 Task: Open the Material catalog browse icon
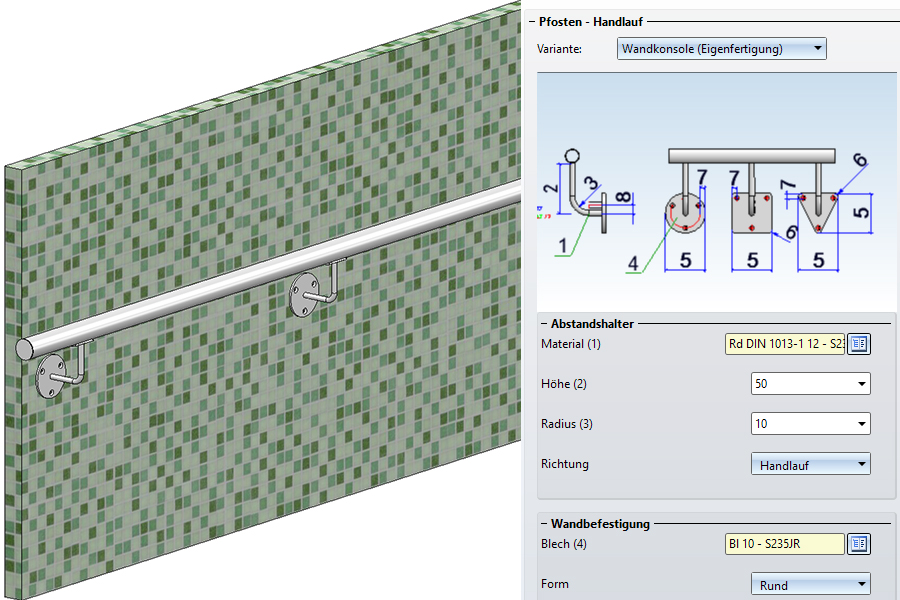tap(859, 344)
